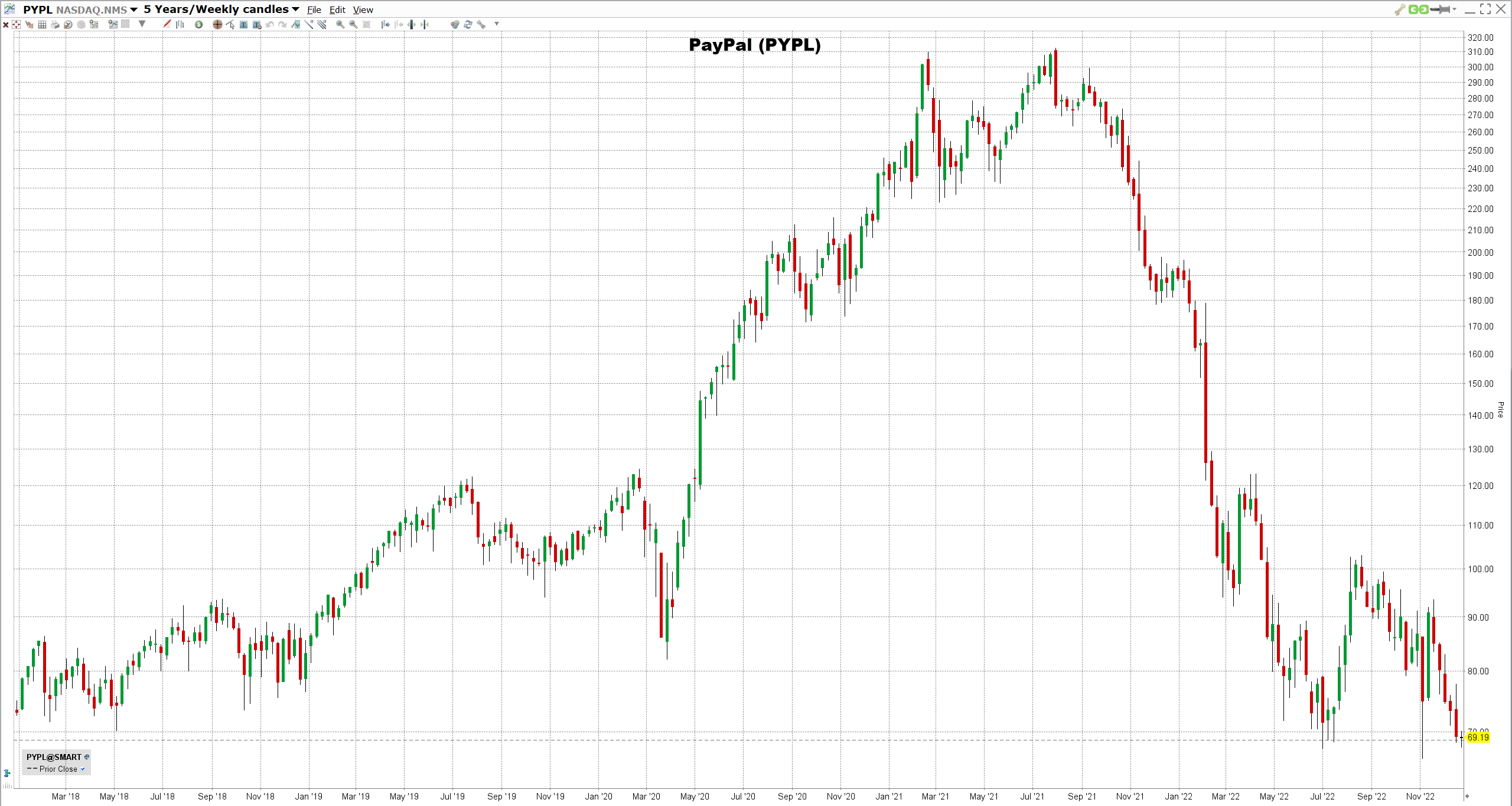1512x806 pixels.
Task: Click the yellow 69.19 current price label
Action: (x=1478, y=737)
